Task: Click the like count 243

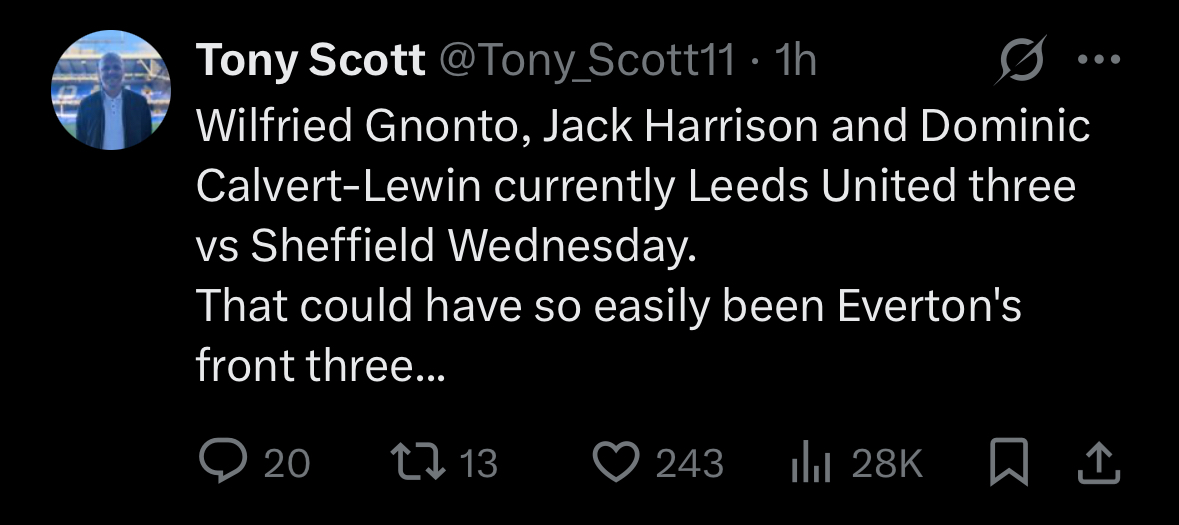Action: [x=689, y=463]
